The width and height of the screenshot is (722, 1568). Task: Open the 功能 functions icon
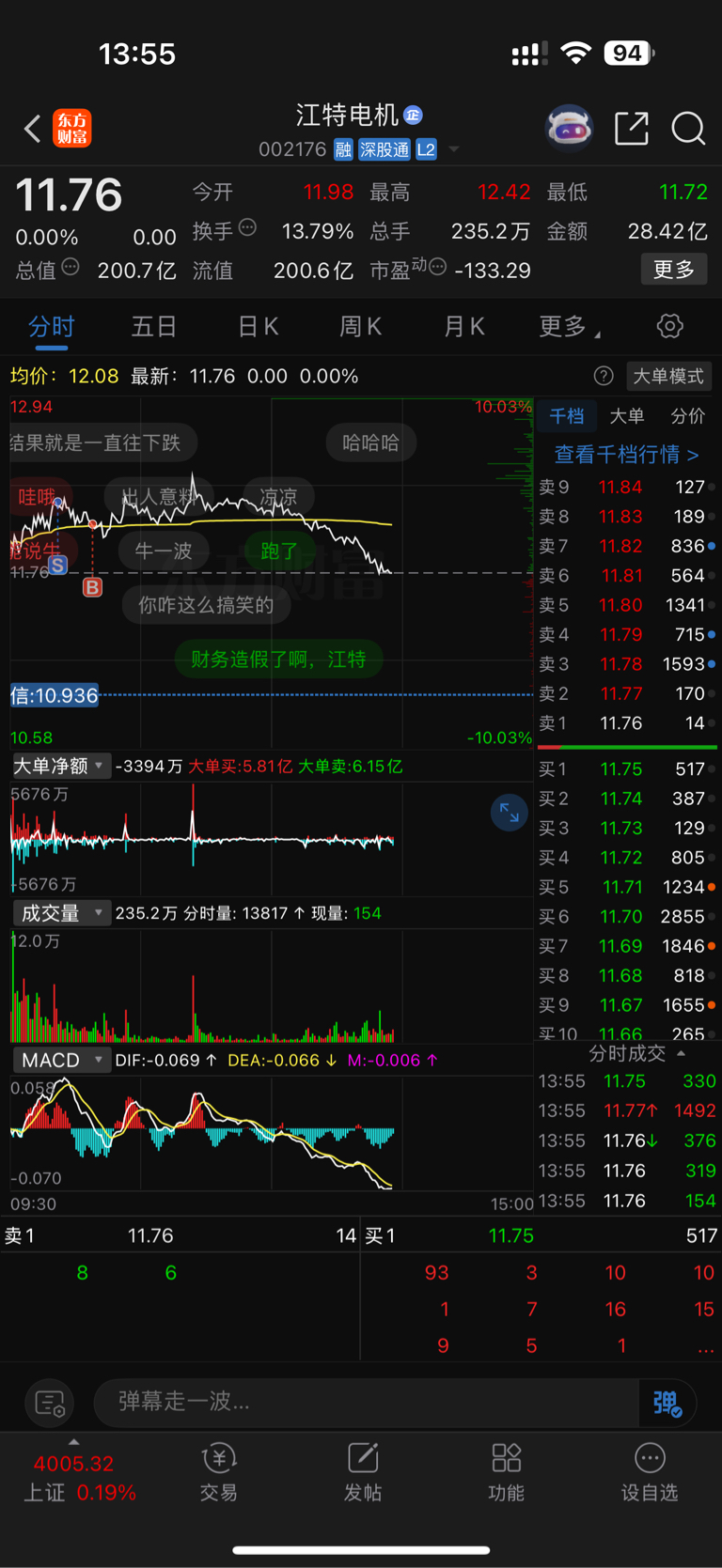(x=507, y=1472)
